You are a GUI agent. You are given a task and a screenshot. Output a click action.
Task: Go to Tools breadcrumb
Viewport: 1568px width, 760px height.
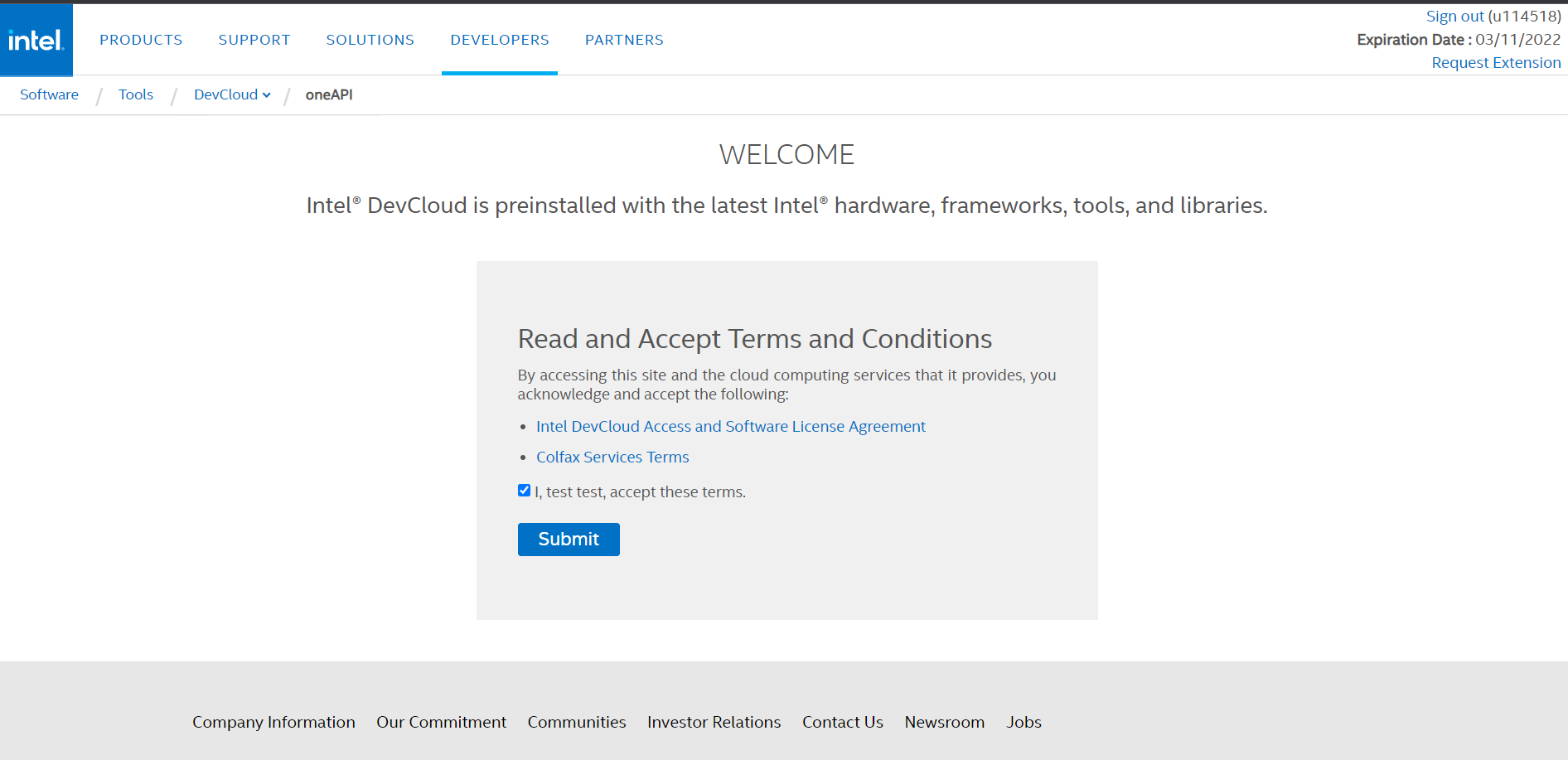136,94
